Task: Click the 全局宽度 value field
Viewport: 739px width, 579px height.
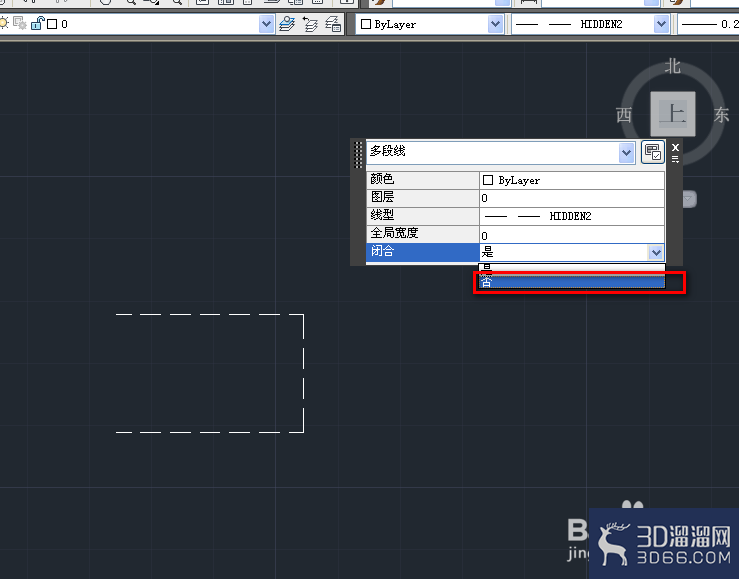Action: [x=572, y=234]
